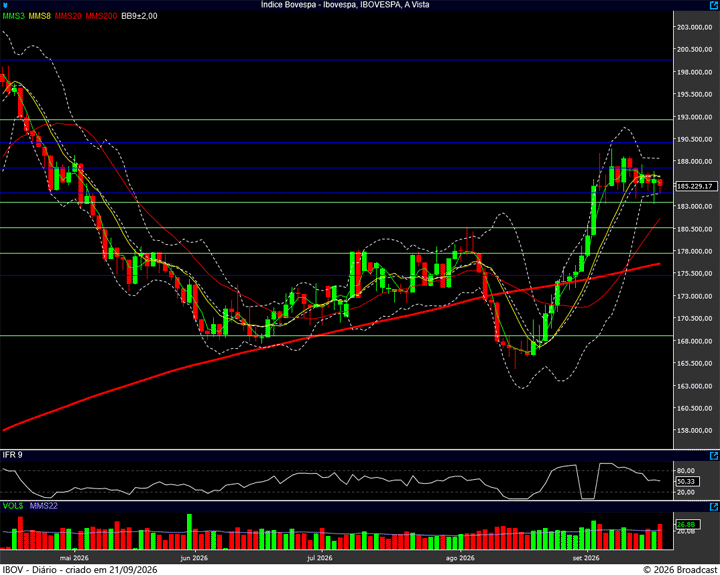Click the jul 2026 time axis marker
This screenshot has height=575, width=720.
pyautogui.click(x=320, y=558)
